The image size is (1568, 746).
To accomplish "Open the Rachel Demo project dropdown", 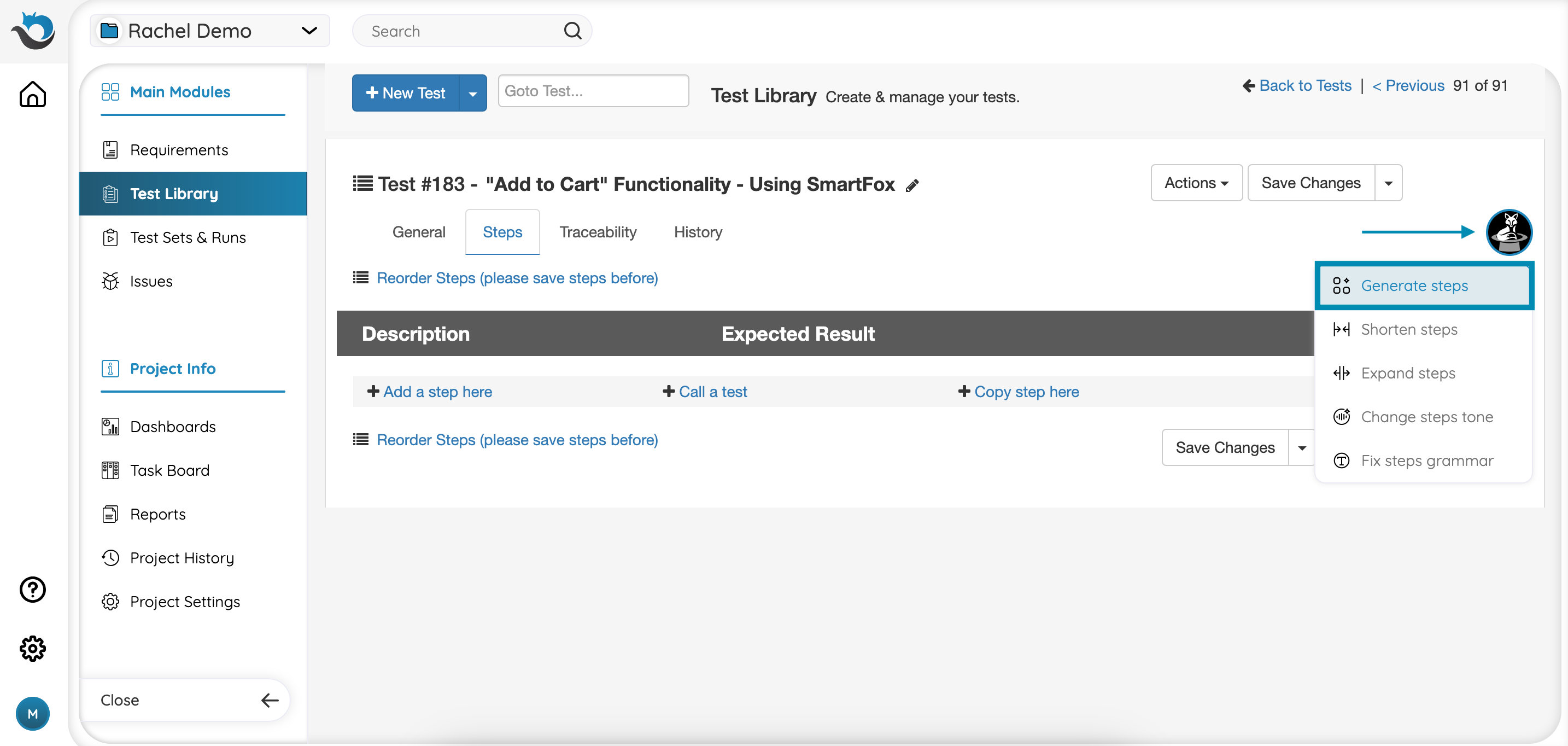I will point(209,31).
